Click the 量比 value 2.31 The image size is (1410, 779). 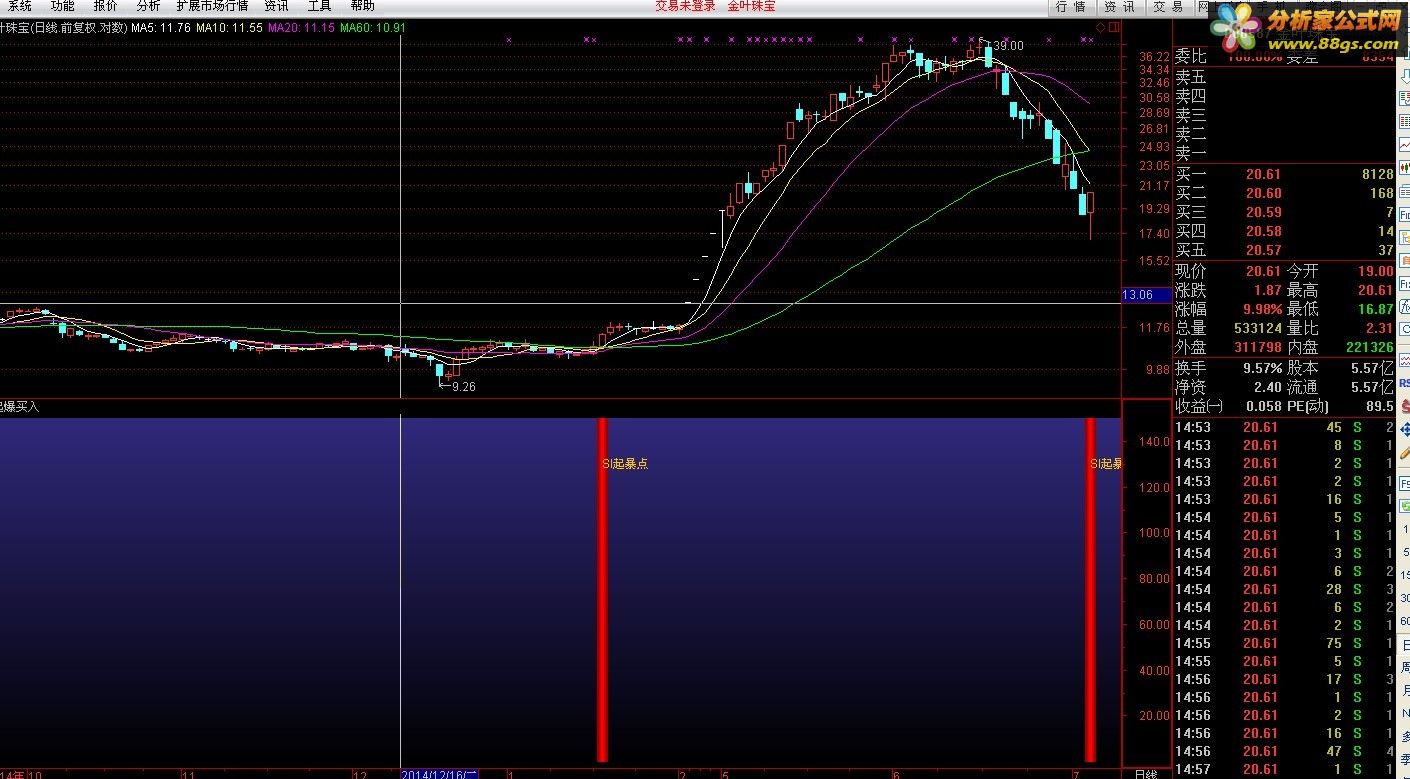1379,328
